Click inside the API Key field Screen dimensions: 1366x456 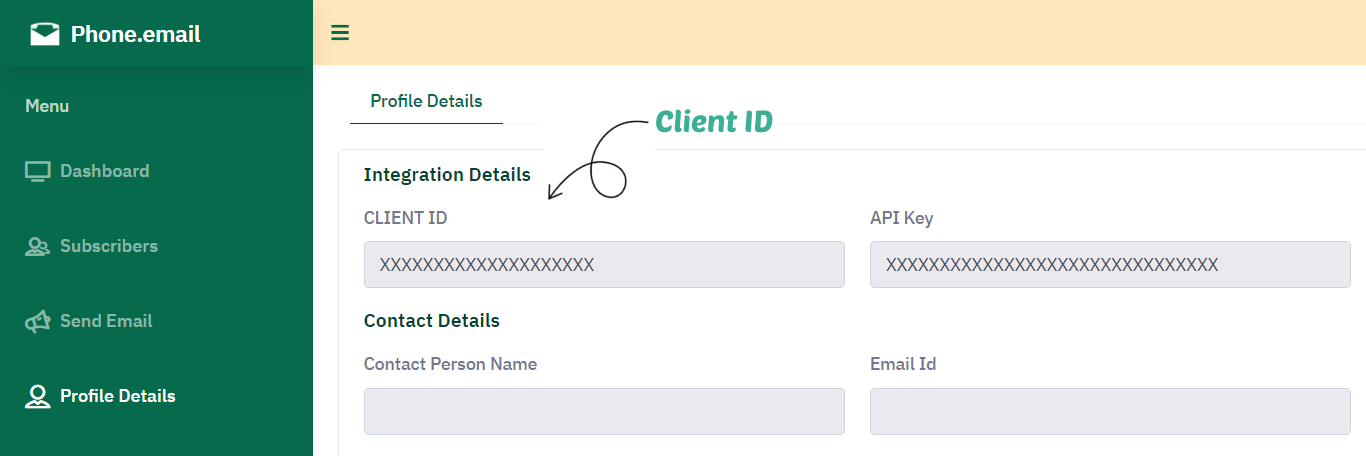pyautogui.click(x=1110, y=265)
